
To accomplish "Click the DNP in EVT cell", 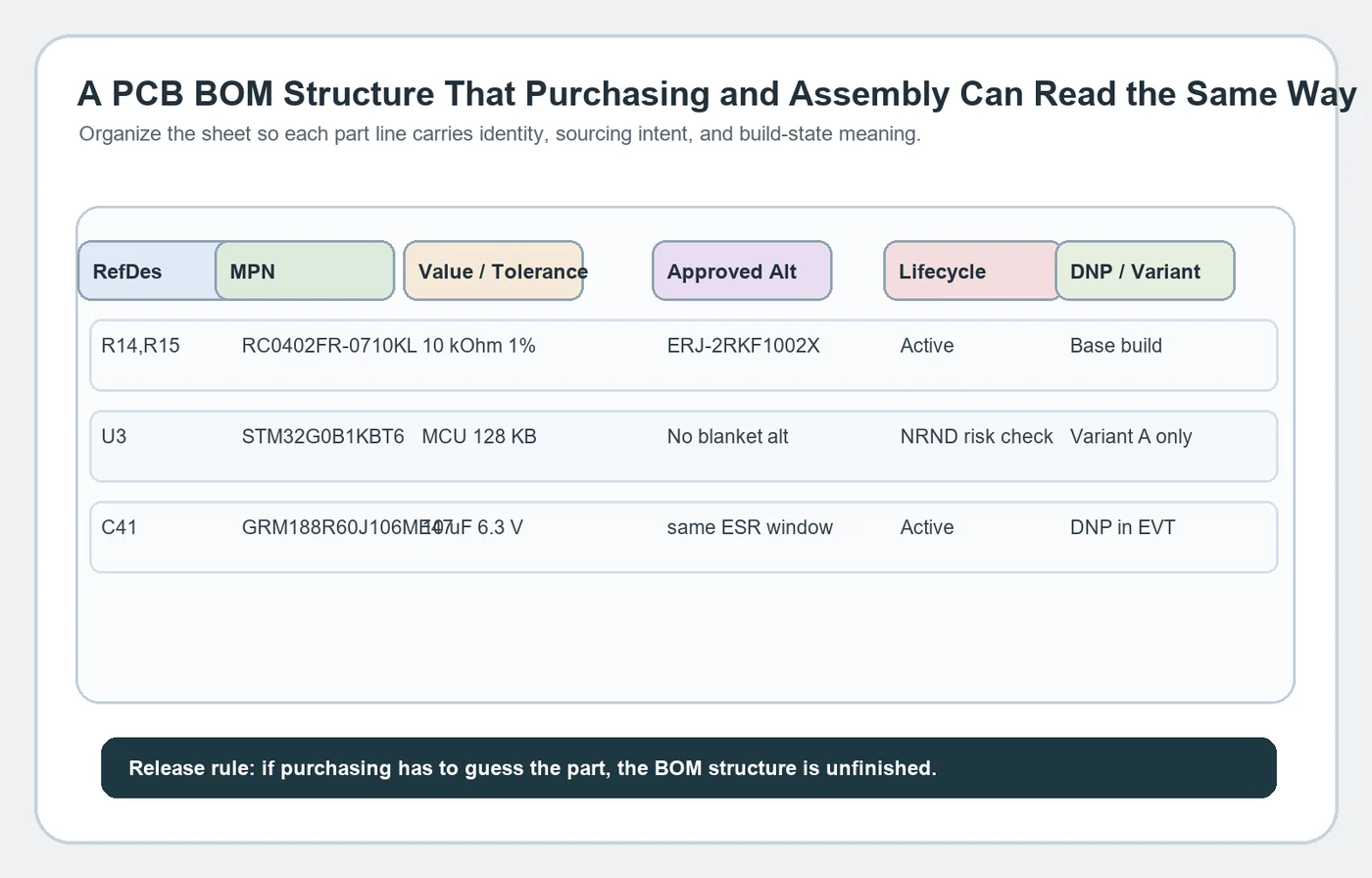I will [x=1122, y=528].
